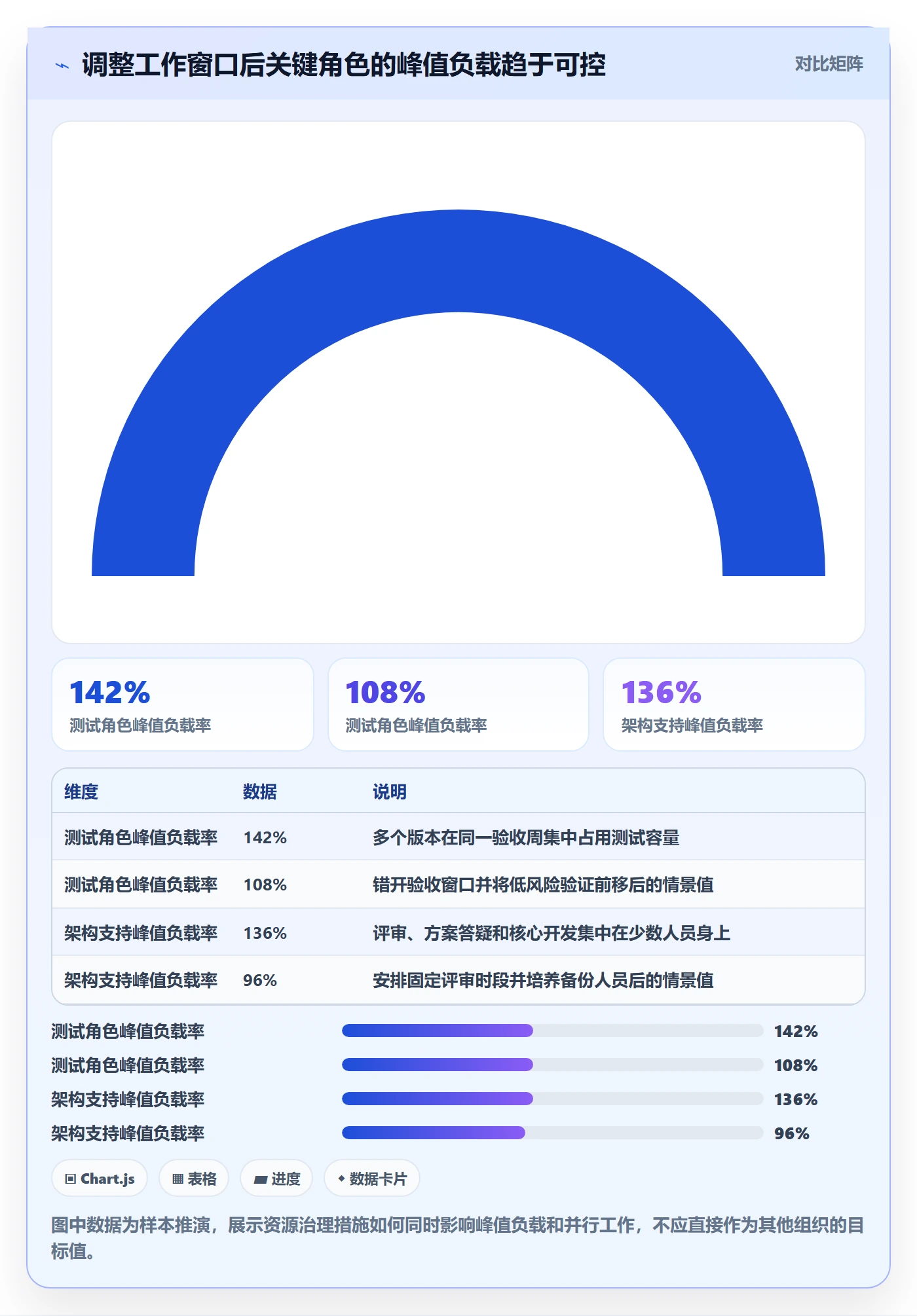Image resolution: width=917 pixels, height=1316 pixels.
Task: Select the 136% 架构支持峰值负载率 data card
Action: [x=734, y=704]
